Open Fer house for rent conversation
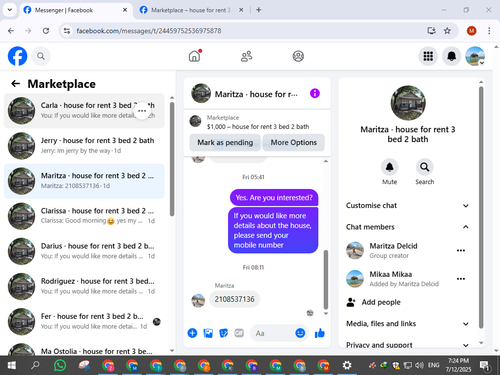The image size is (500, 375). 84,322
